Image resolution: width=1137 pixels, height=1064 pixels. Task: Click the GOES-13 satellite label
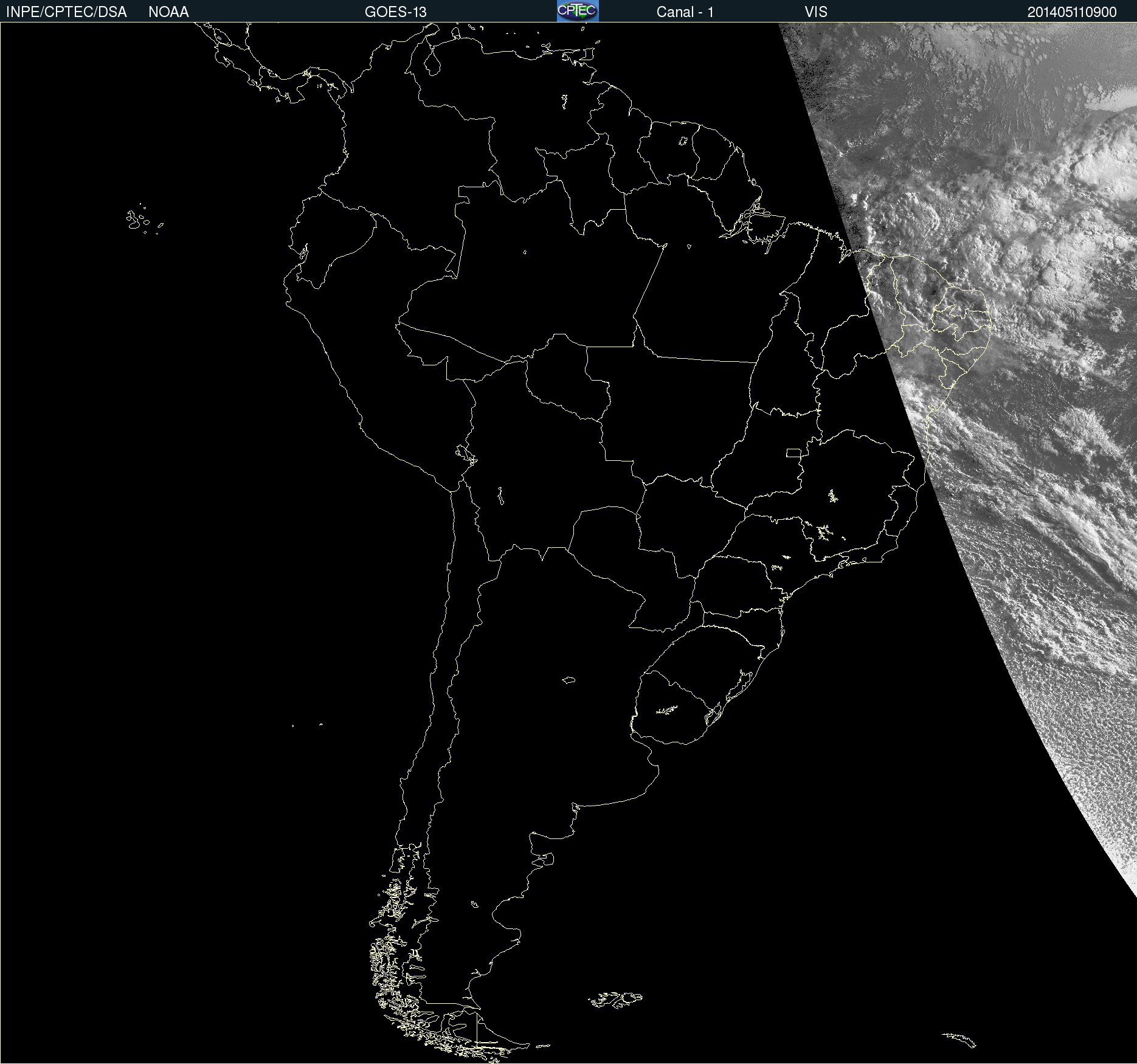click(396, 12)
